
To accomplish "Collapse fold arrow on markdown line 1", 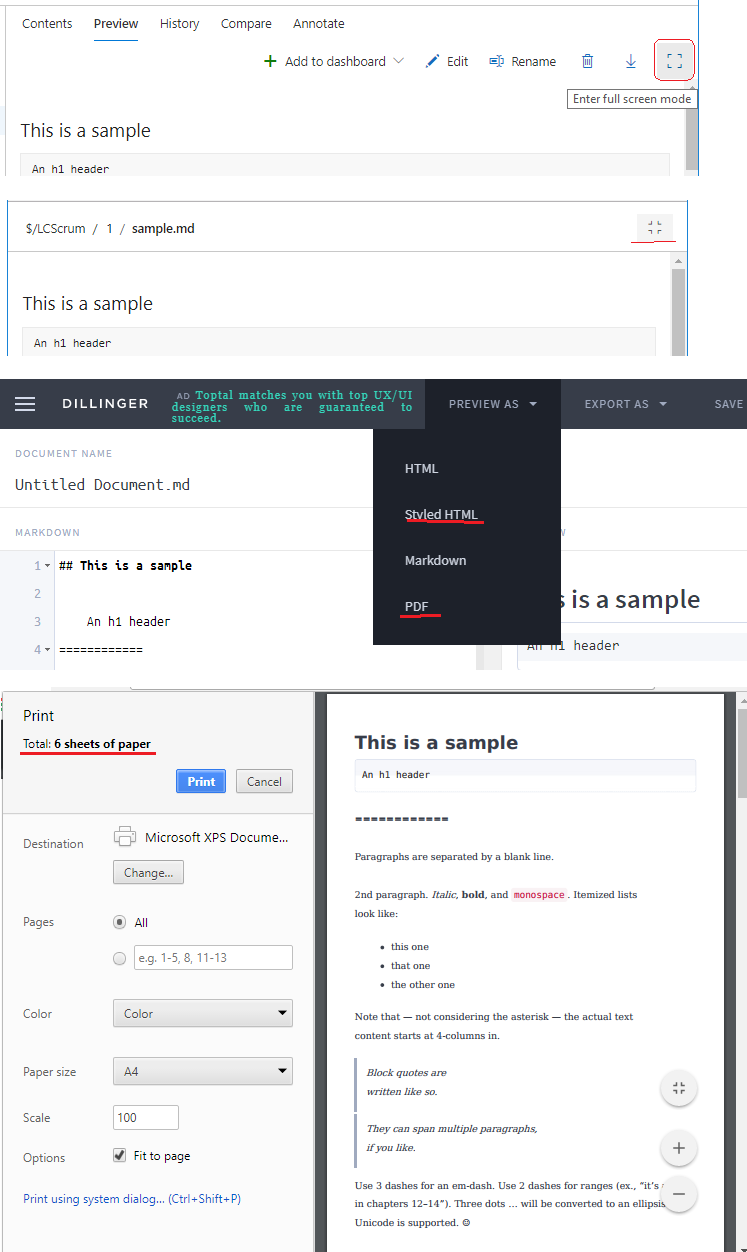I will (x=48, y=566).
